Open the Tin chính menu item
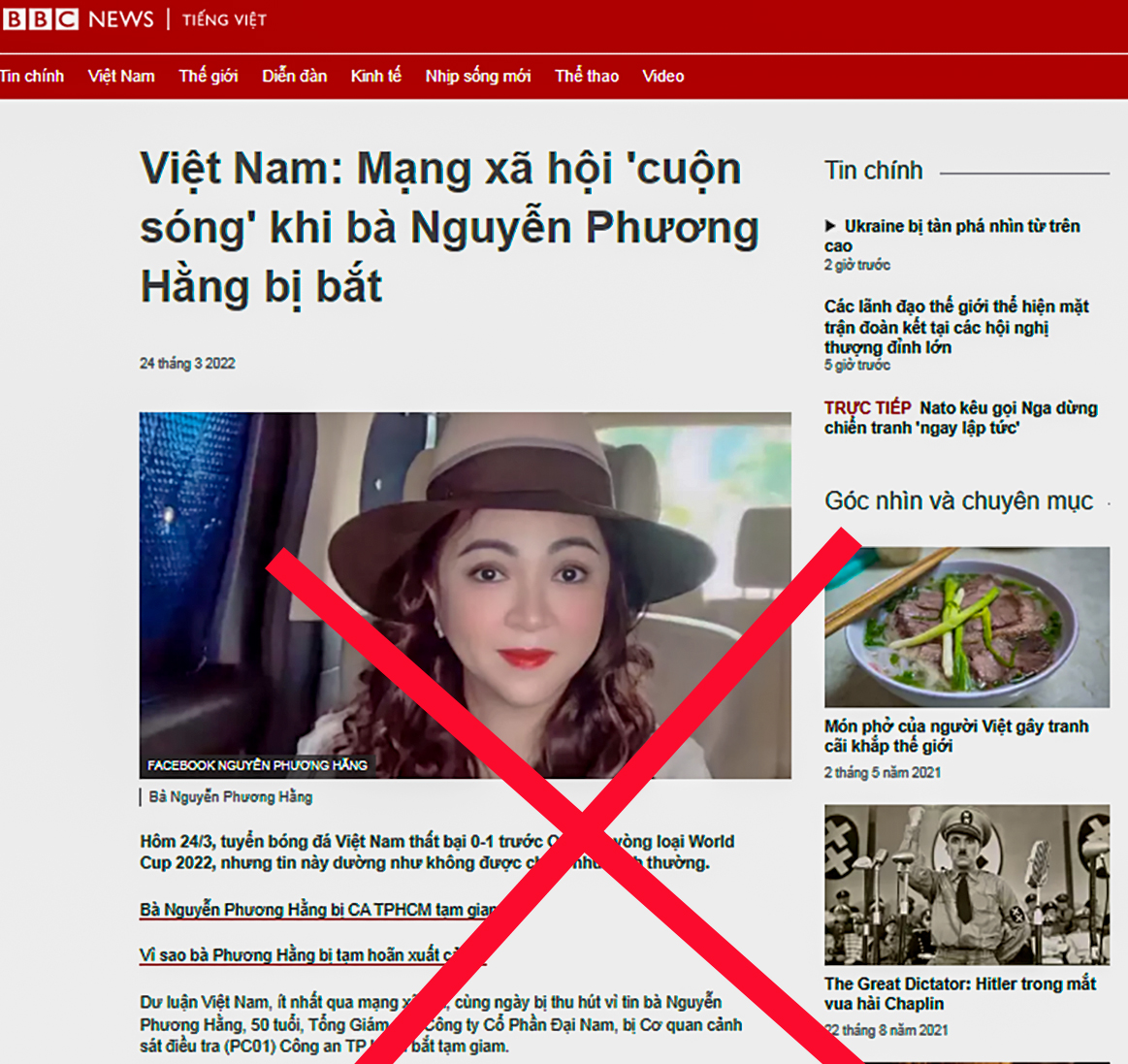 32,77
